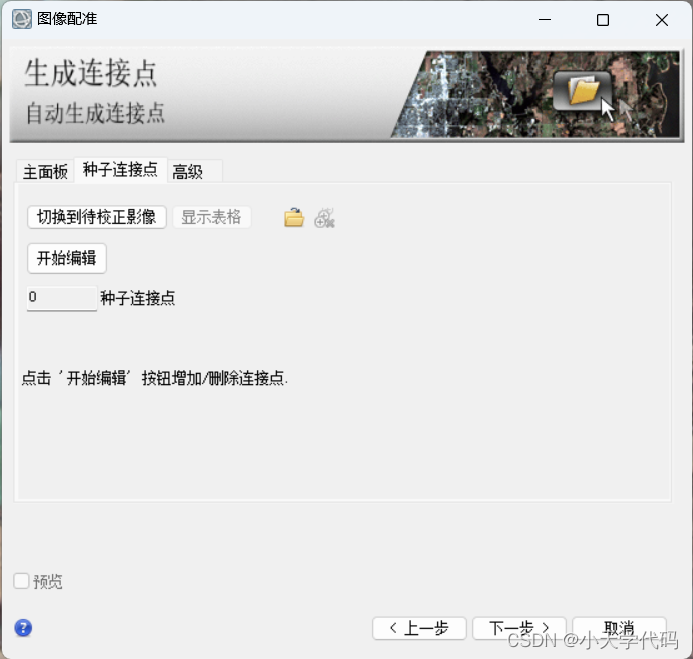Open the blue help question mark icon

[23, 628]
